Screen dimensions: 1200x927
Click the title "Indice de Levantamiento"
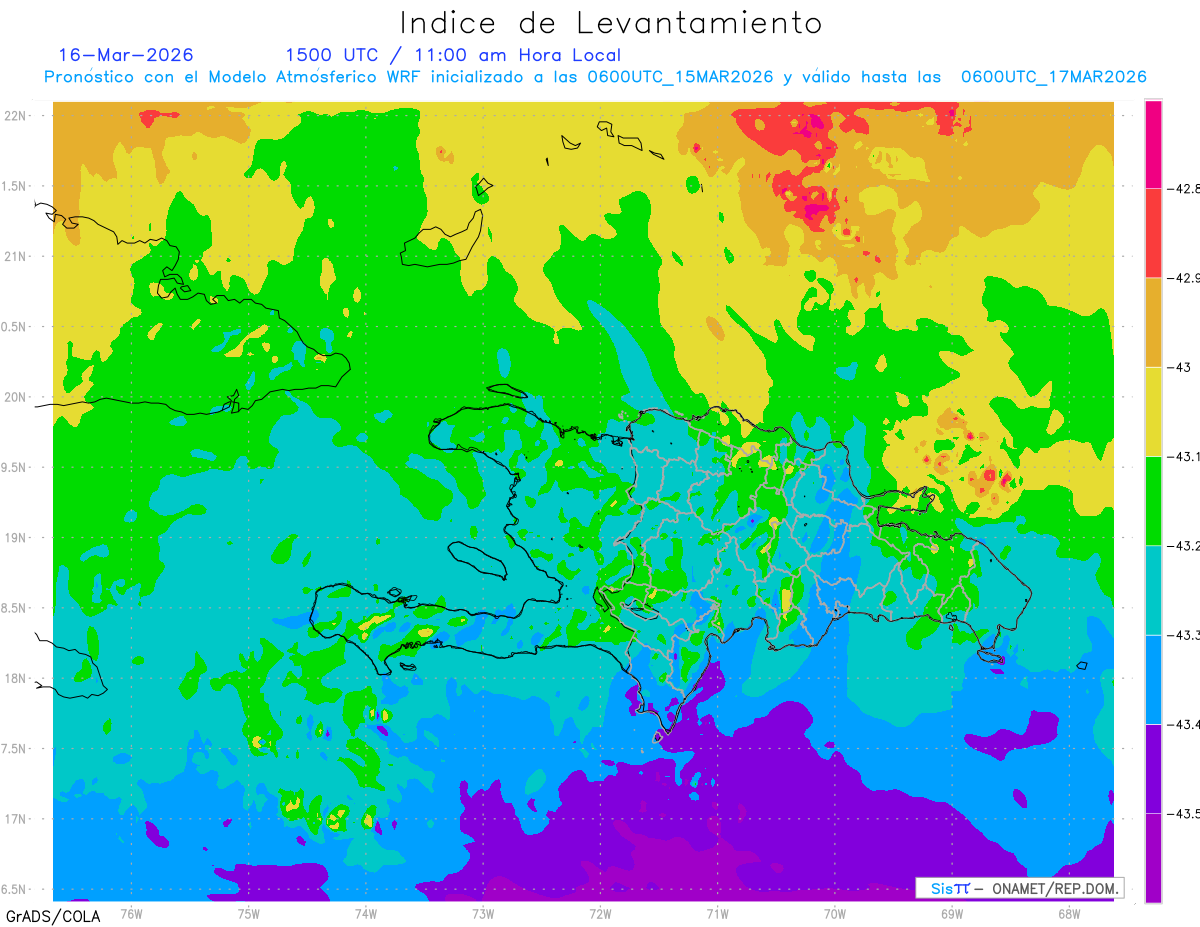pos(610,23)
